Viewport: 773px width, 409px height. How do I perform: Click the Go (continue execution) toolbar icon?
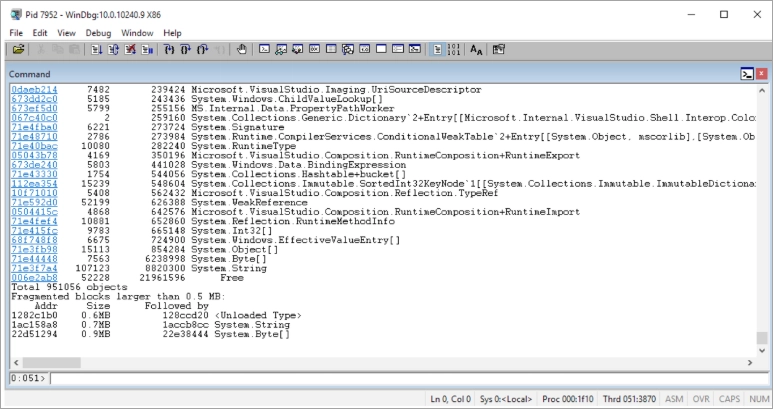(97, 49)
